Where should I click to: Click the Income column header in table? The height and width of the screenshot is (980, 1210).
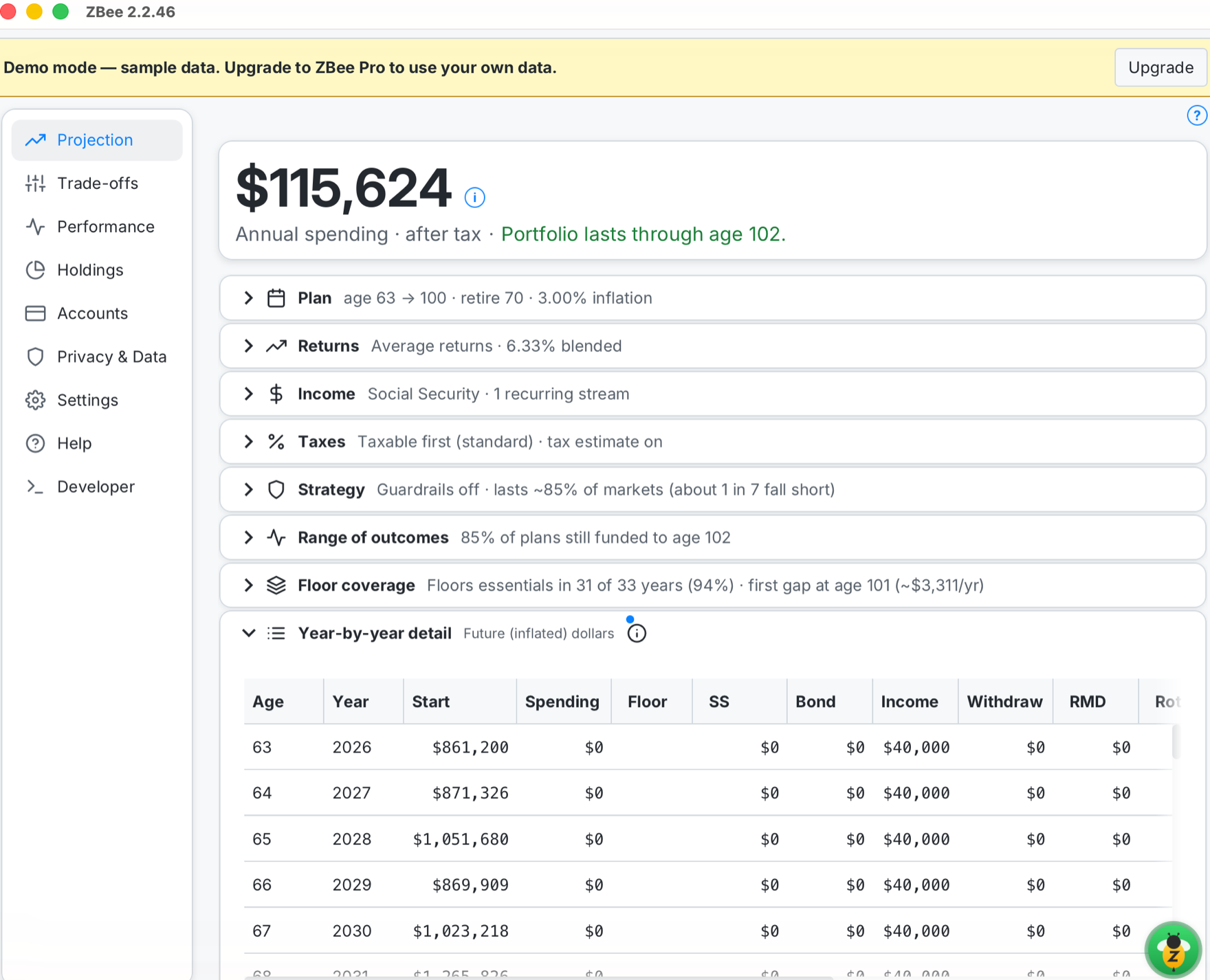click(915, 702)
